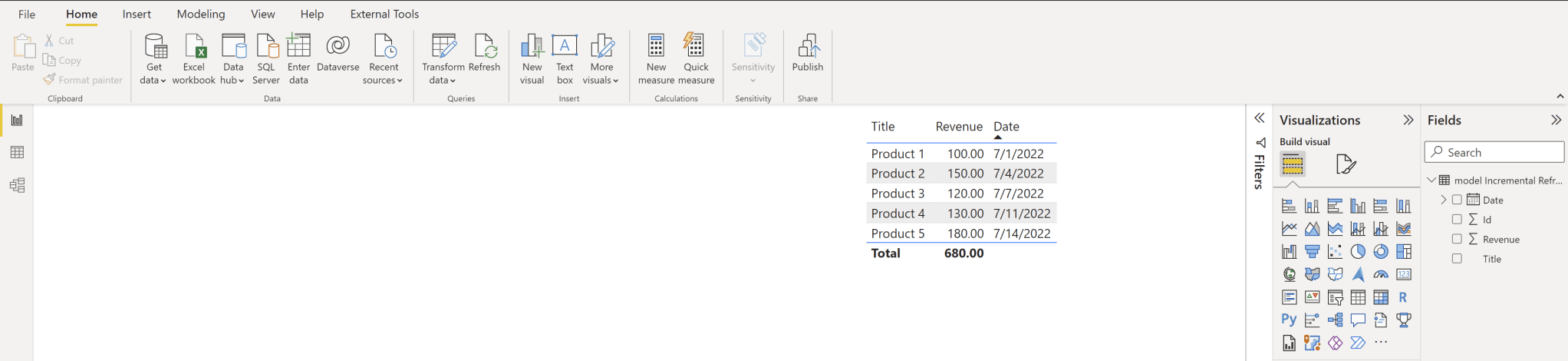The width and height of the screenshot is (1568, 361).
Task: Check the Date field checkbox
Action: [x=1457, y=200]
